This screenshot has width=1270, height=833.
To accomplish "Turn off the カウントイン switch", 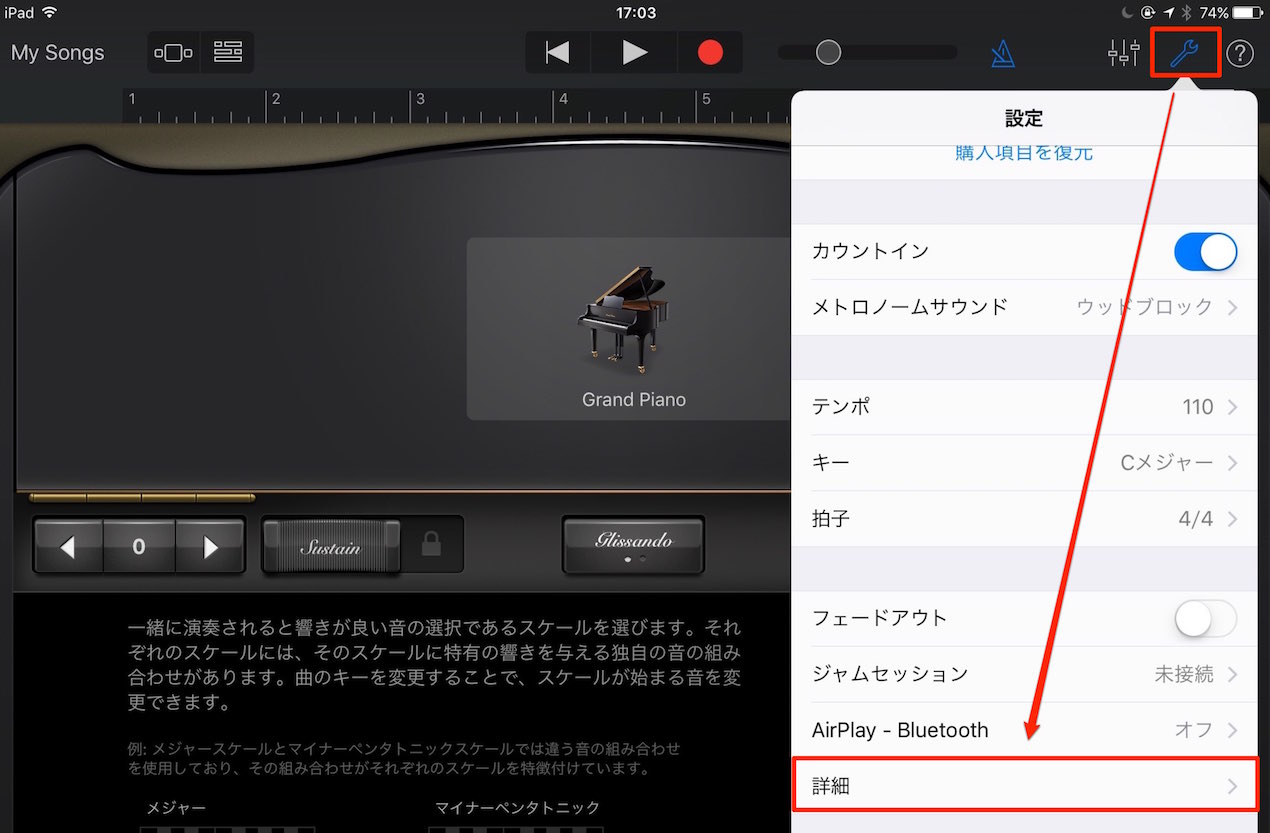I will 1205,251.
